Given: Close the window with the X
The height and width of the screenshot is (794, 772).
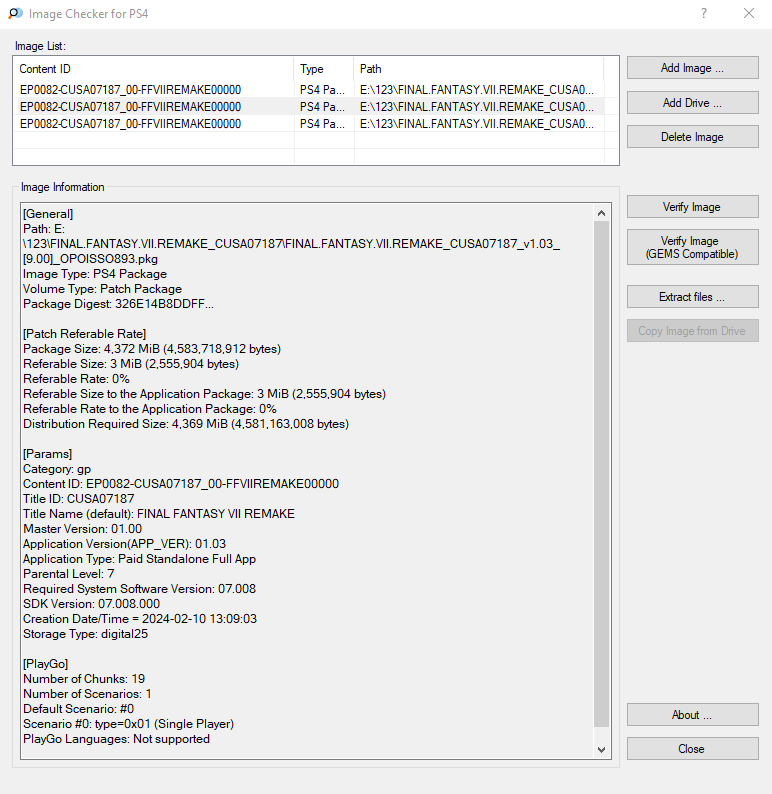Looking at the screenshot, I should tap(749, 13).
